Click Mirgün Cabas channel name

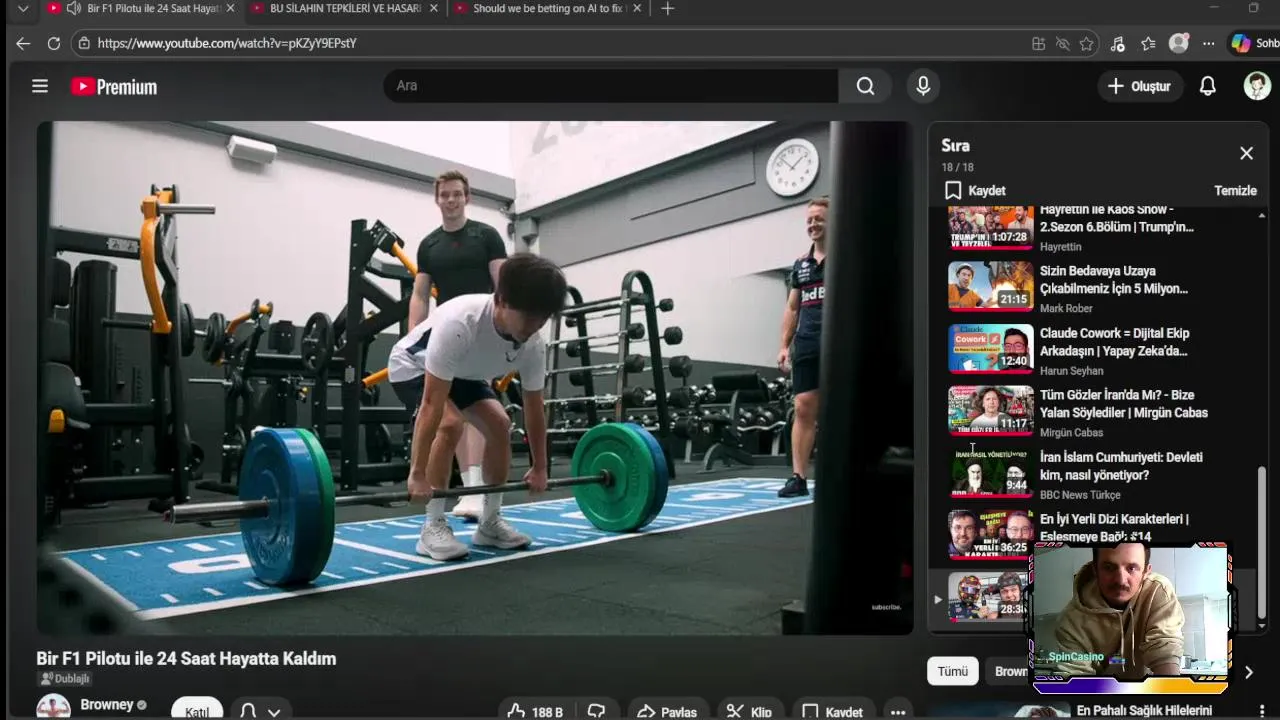click(1071, 432)
